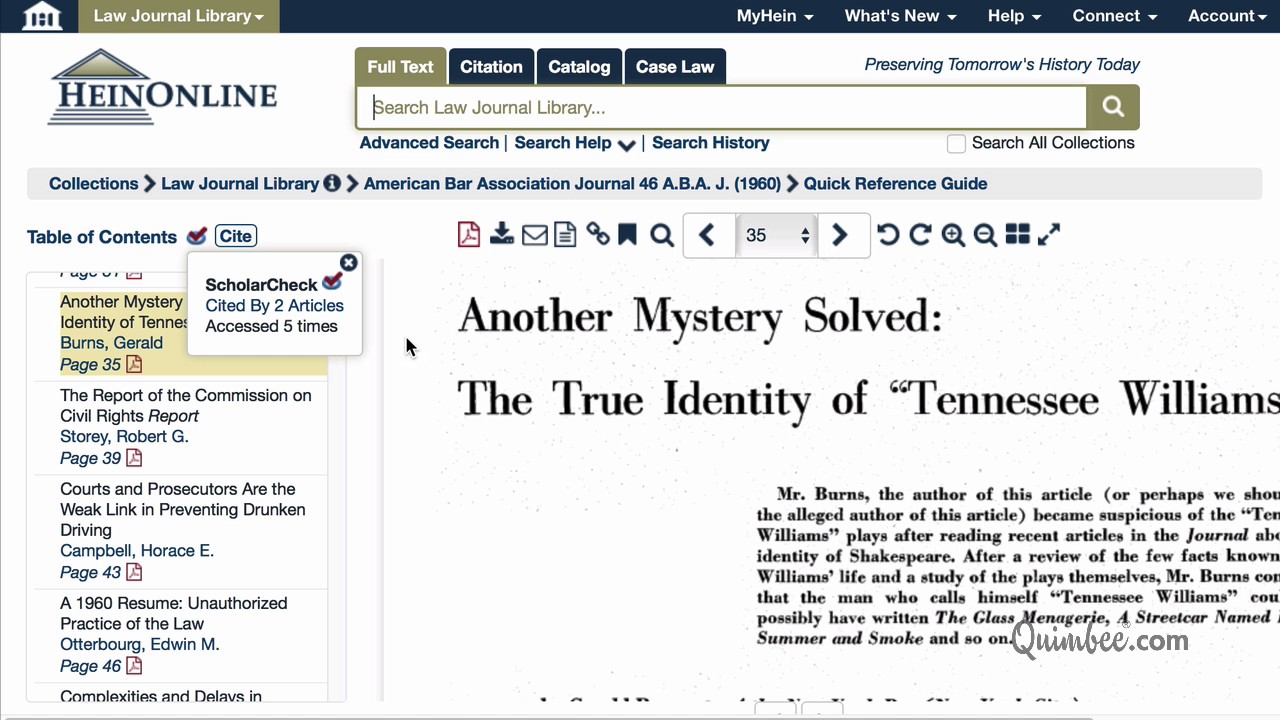Open PDF icon for Page 46
The image size is (1280, 720).
(x=134, y=666)
